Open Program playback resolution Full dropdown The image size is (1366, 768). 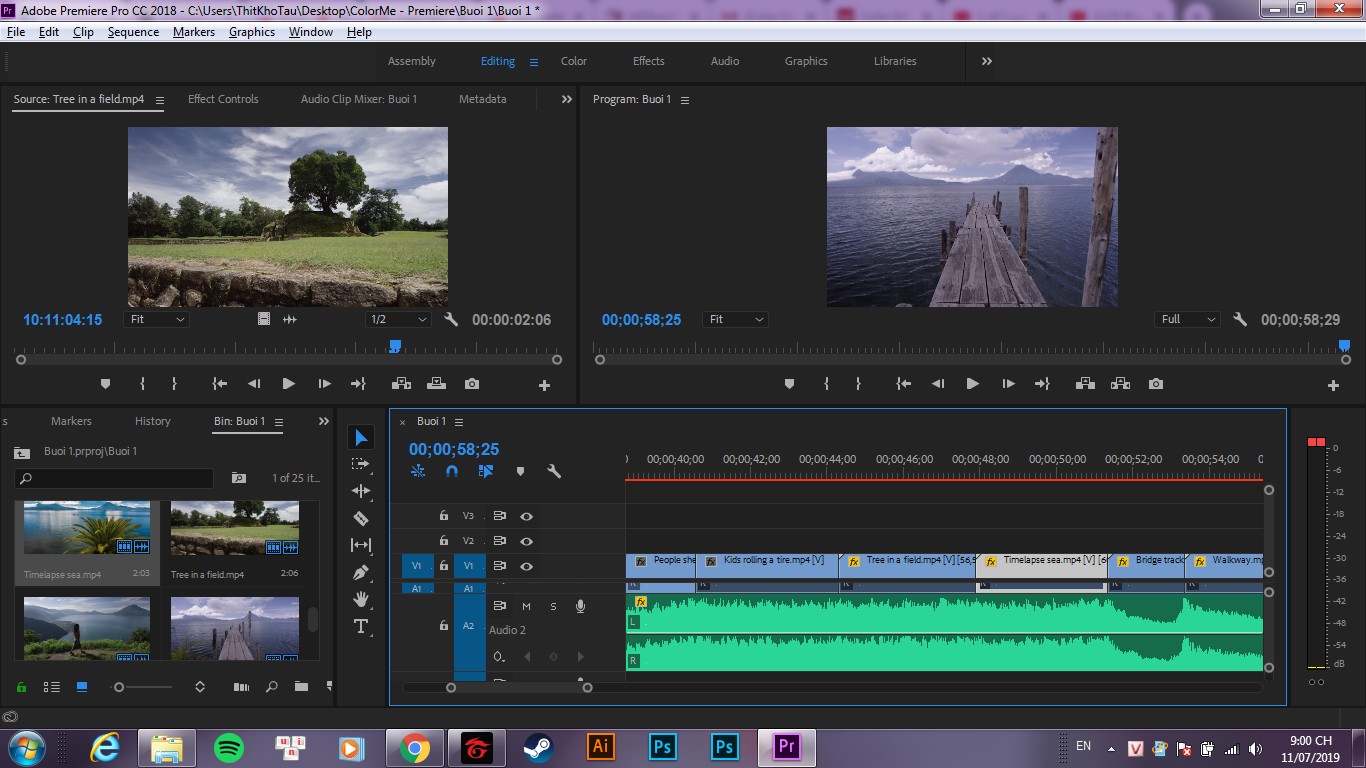(x=1187, y=319)
